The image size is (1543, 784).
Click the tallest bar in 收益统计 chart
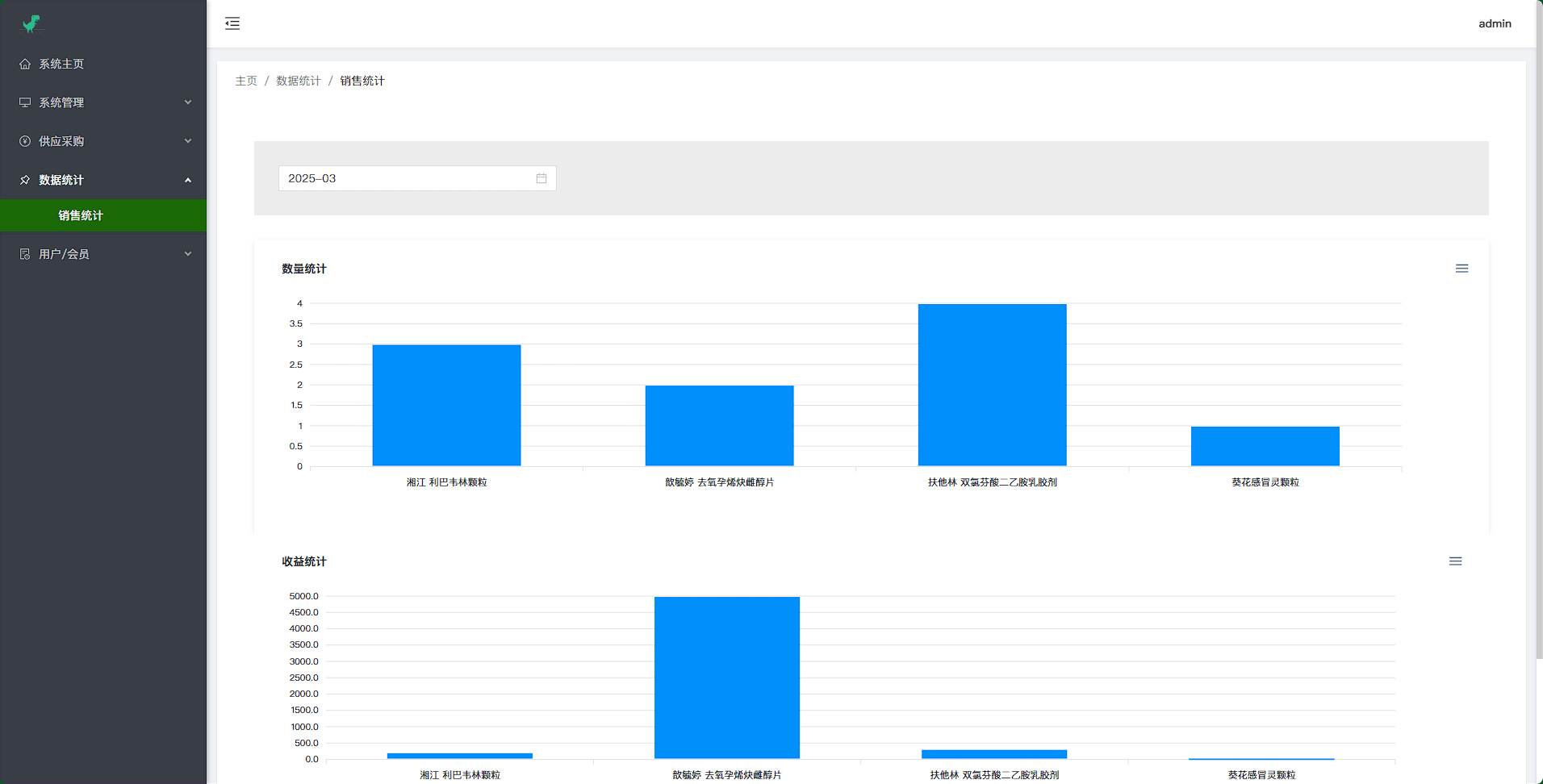click(x=726, y=678)
